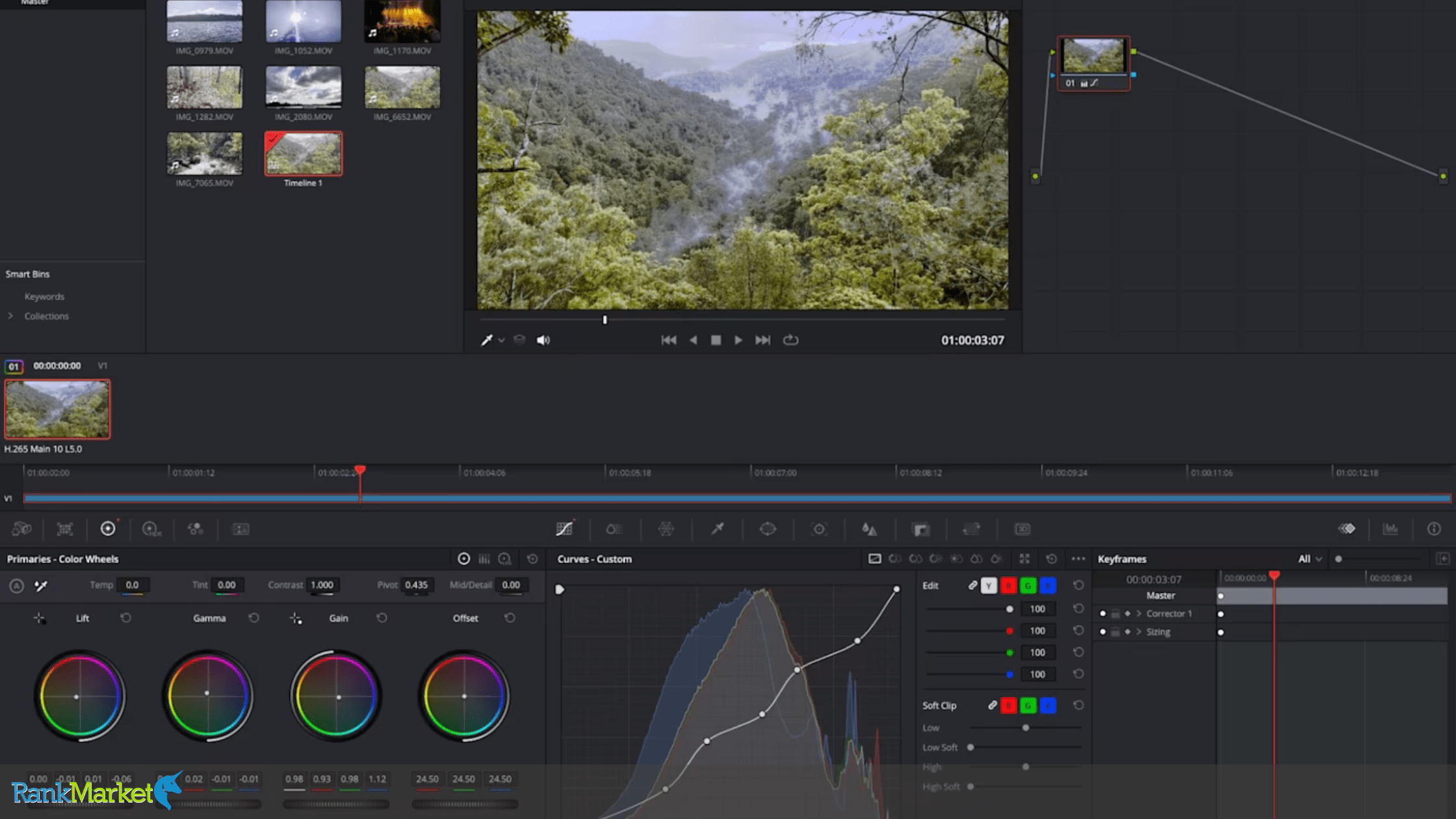Open the Curves panel options menu
The width and height of the screenshot is (1456, 819).
pos(1079,558)
